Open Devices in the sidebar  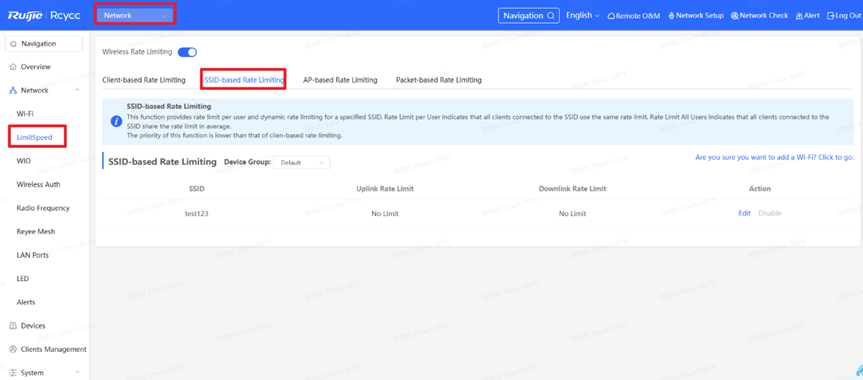[x=33, y=326]
